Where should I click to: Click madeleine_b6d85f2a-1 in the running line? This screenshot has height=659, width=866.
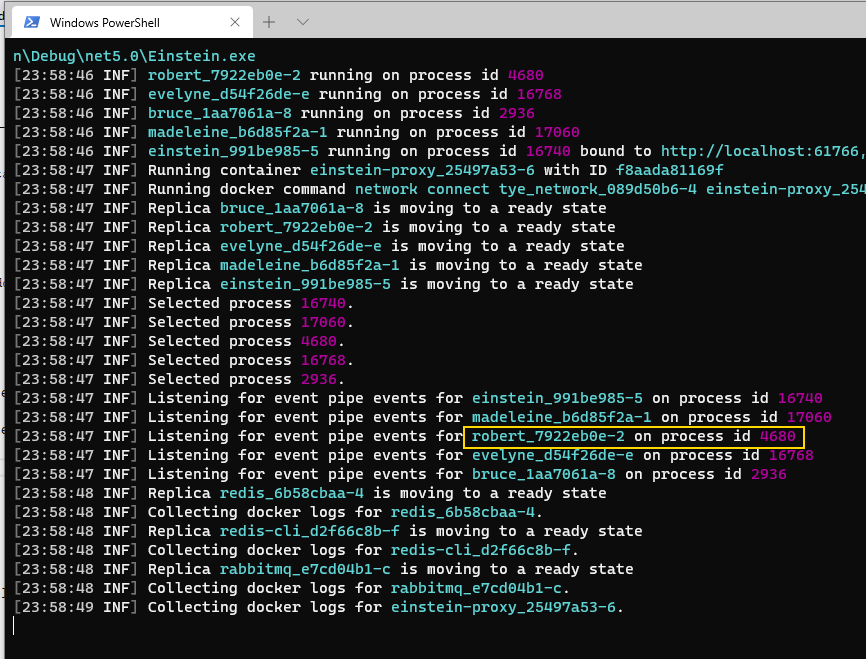point(237,133)
